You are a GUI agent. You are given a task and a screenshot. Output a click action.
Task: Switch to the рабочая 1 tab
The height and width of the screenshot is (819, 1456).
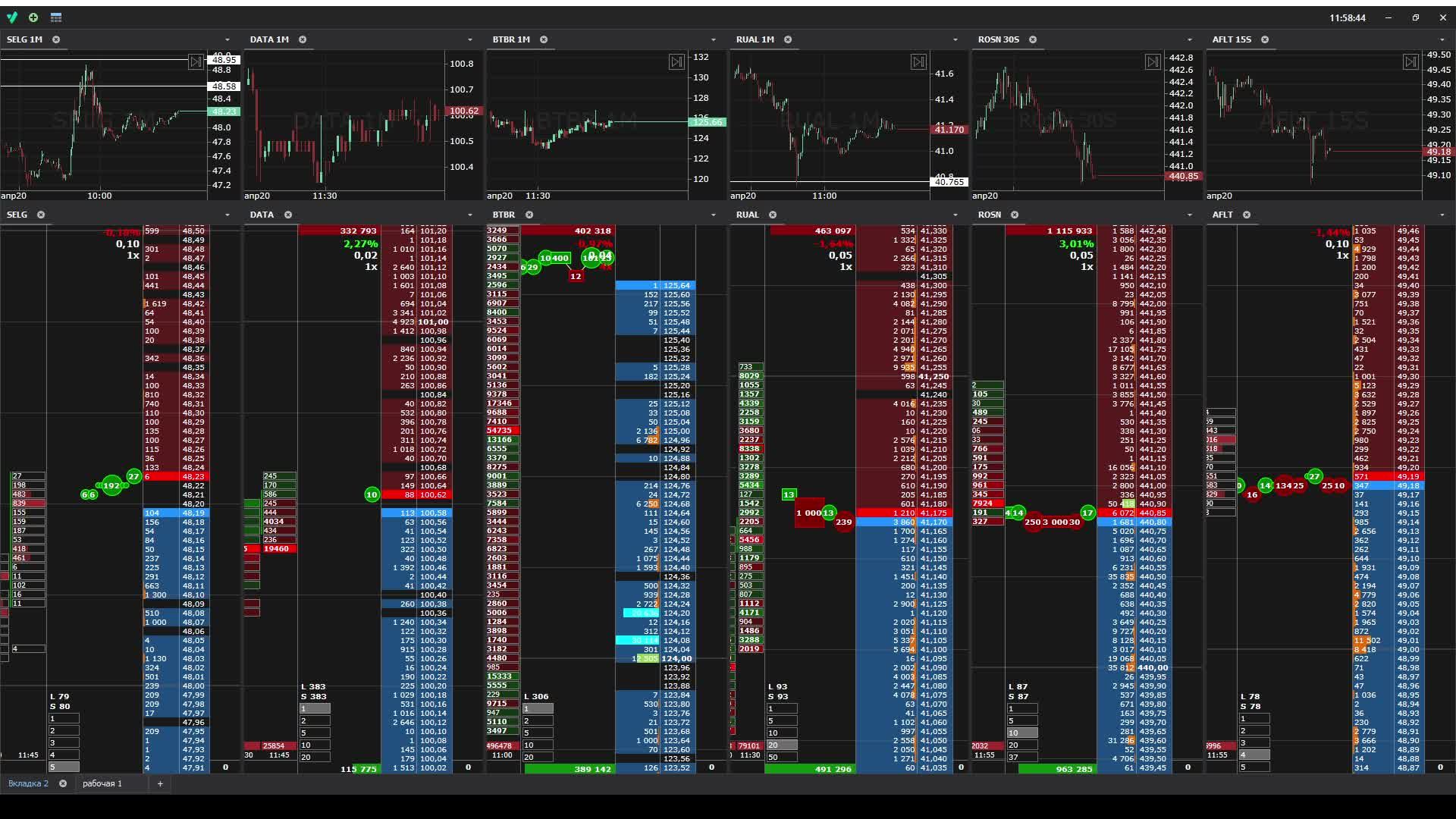[x=102, y=783]
